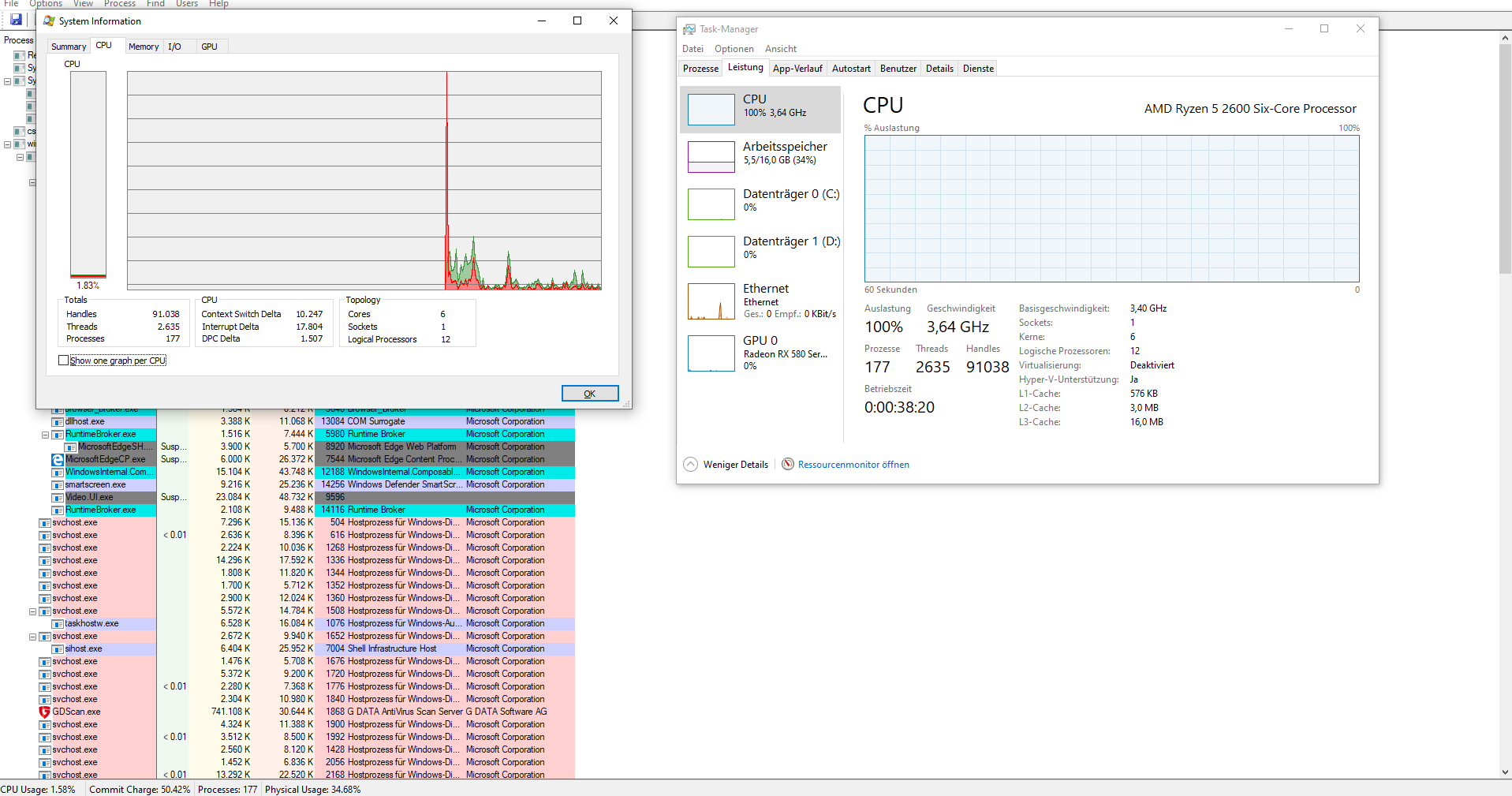Open the Autostart tab in Task-Manager

(851, 69)
